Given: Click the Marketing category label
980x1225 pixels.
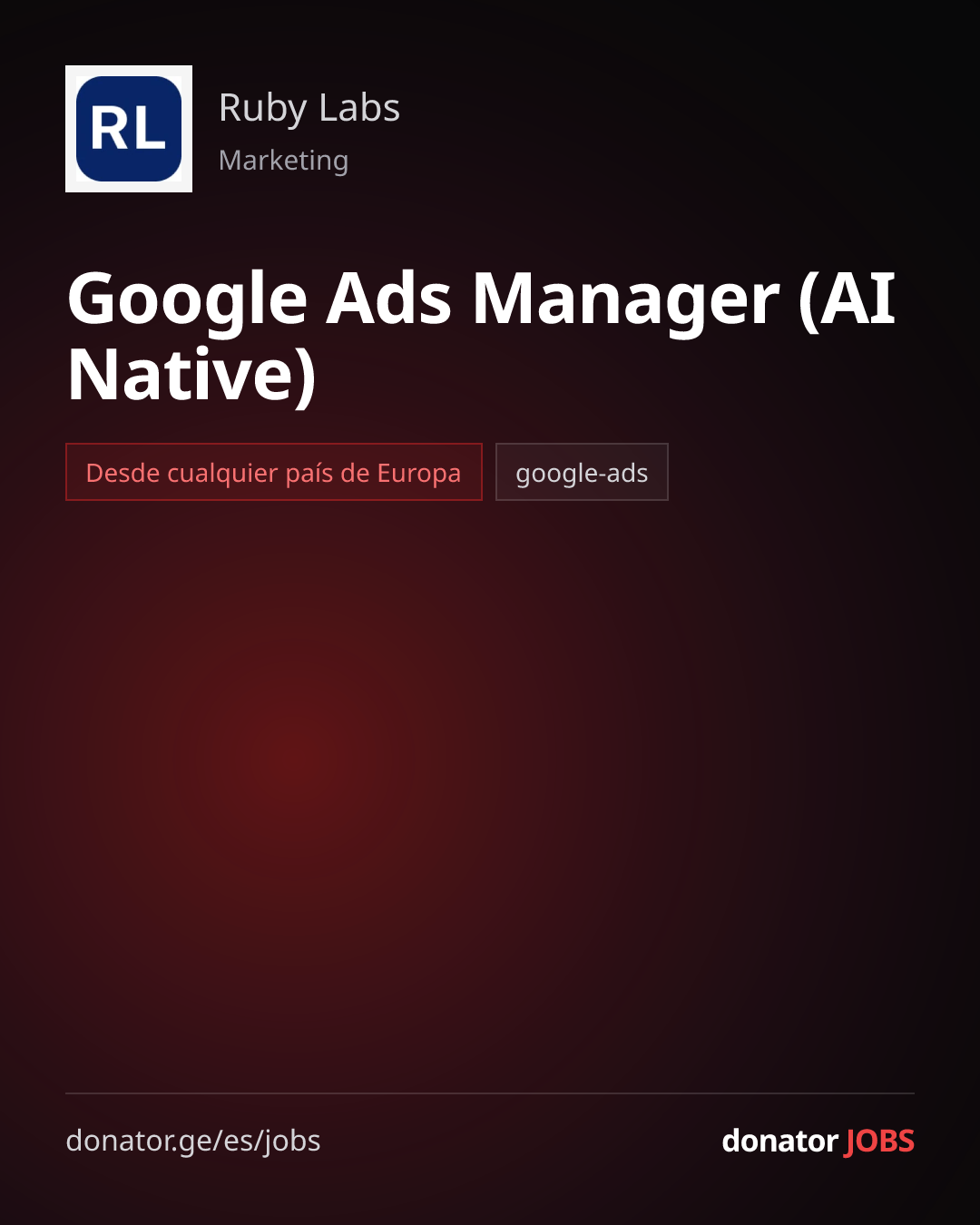Looking at the screenshot, I should click(x=283, y=160).
